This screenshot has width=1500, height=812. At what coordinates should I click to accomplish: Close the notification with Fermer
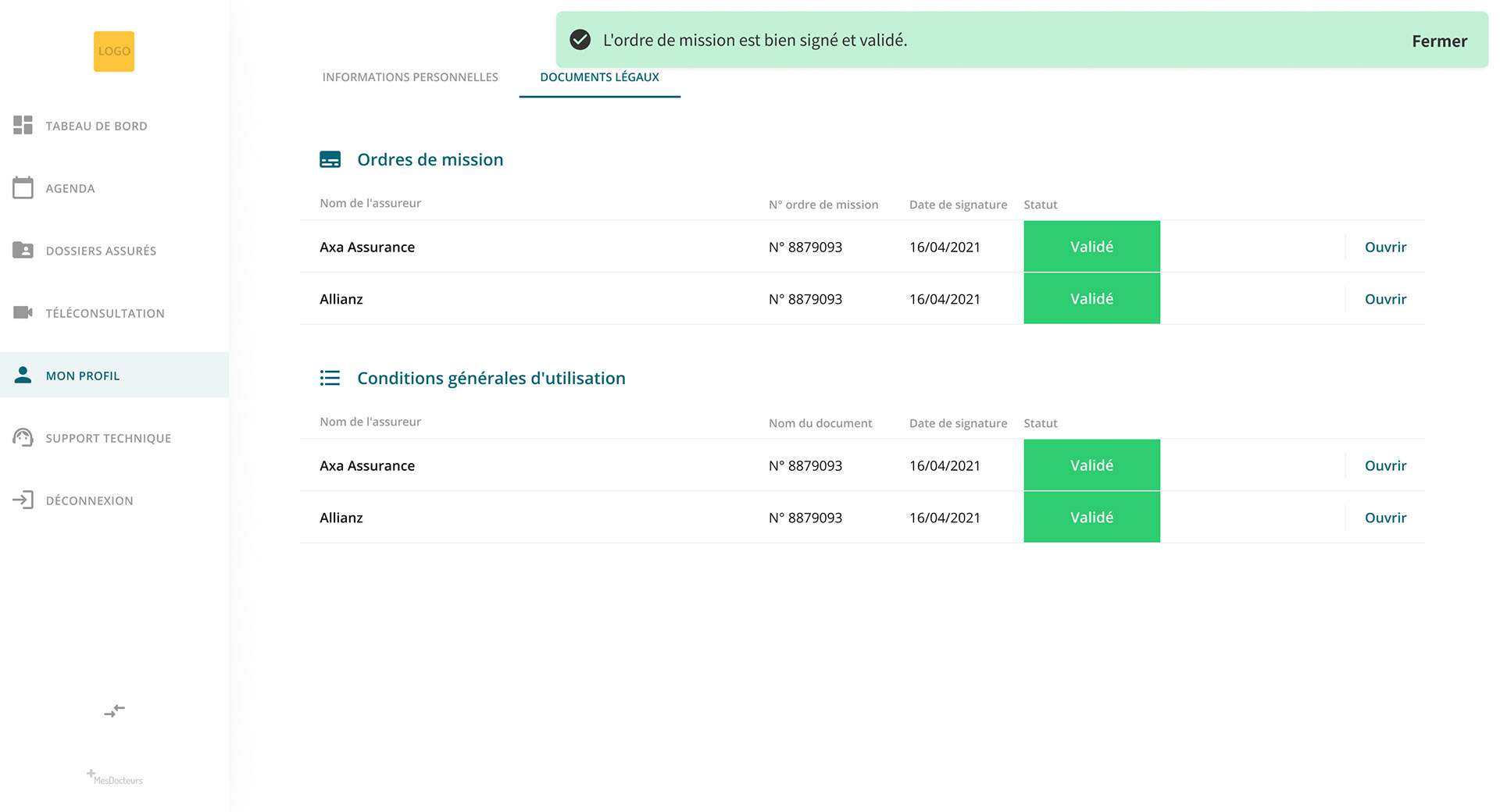click(x=1439, y=41)
